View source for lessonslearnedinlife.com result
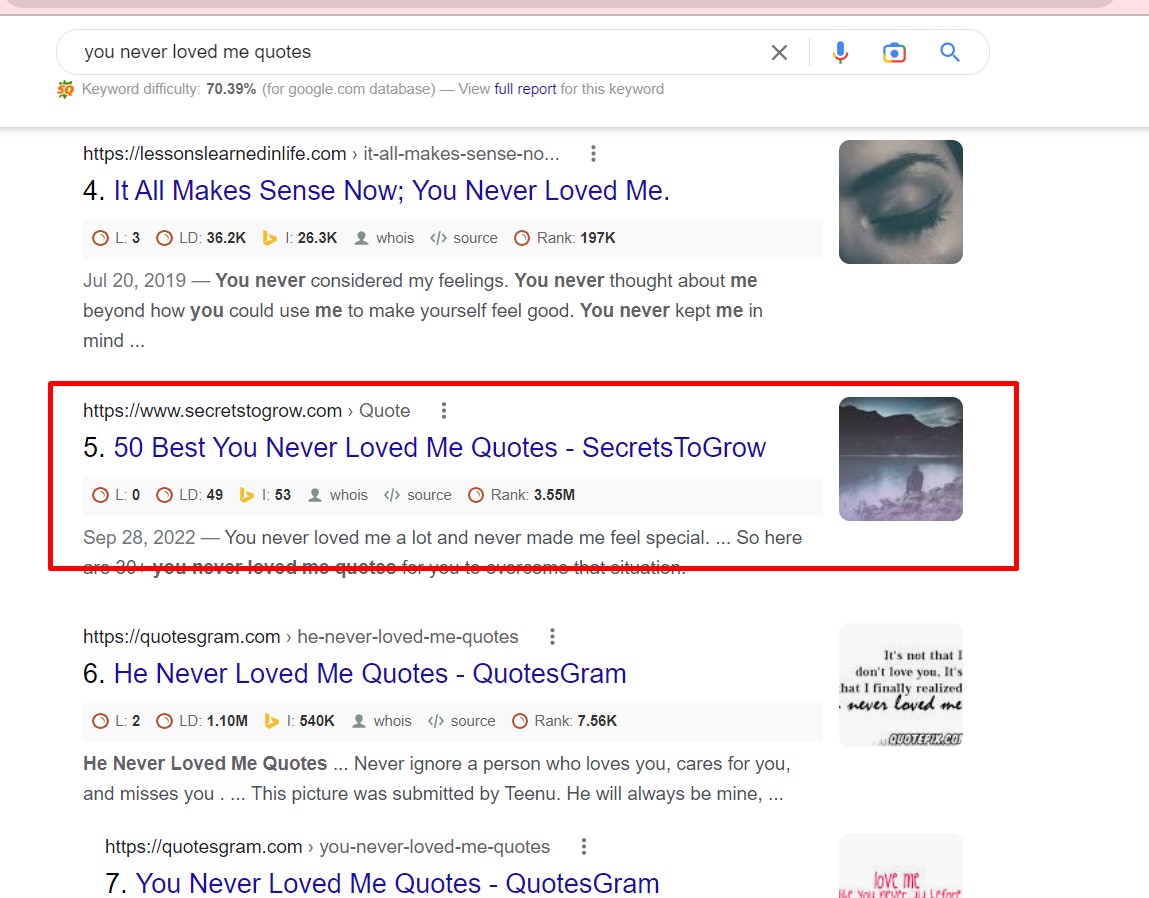1149x898 pixels. click(464, 238)
